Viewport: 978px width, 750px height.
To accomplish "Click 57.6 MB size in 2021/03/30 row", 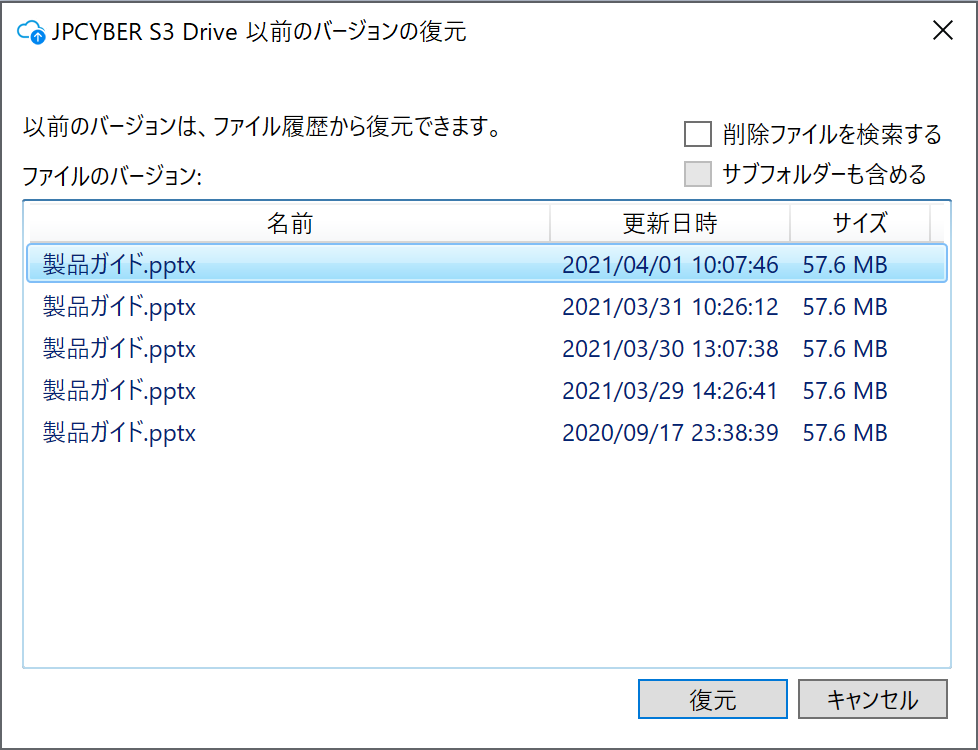I will click(x=845, y=349).
